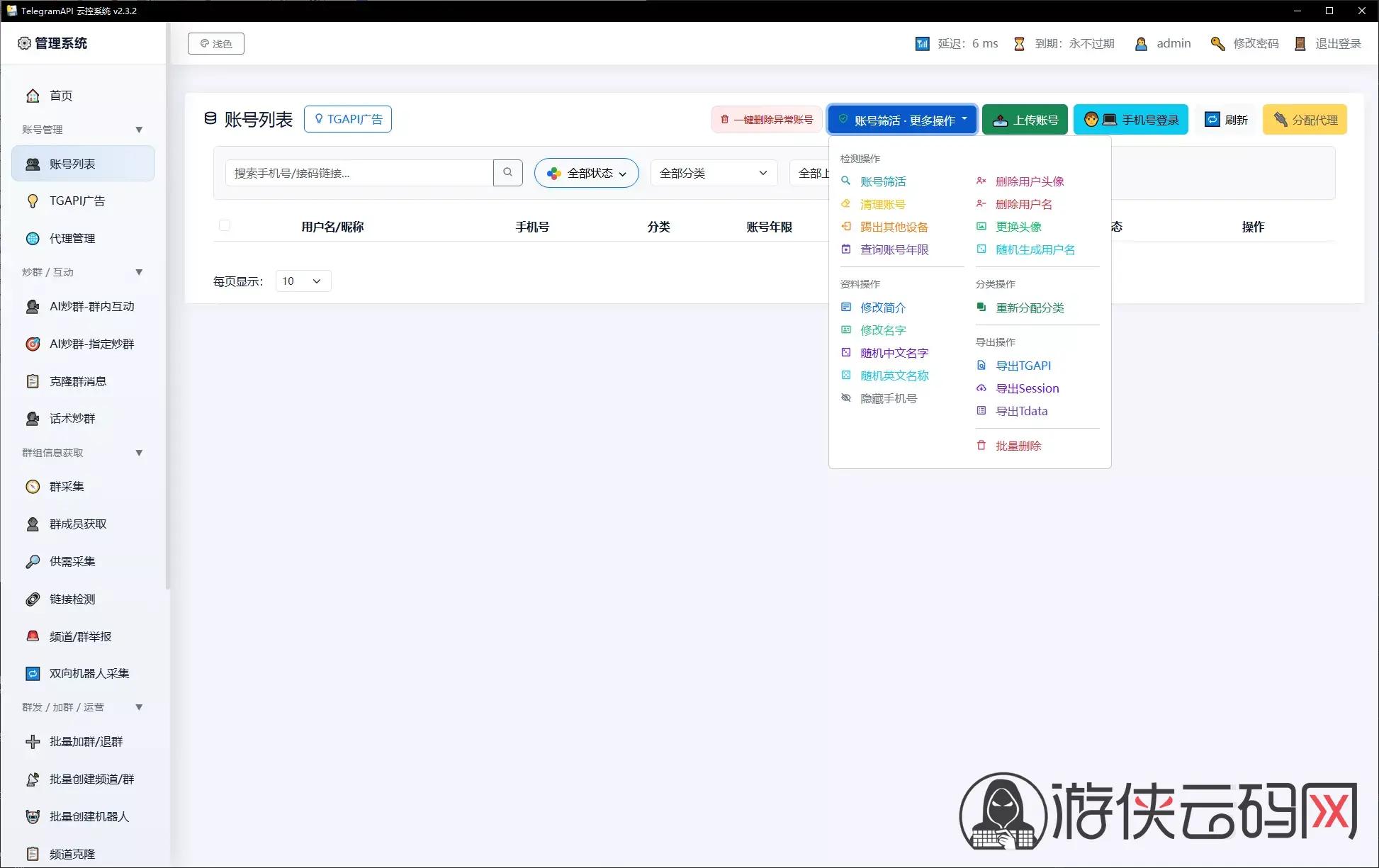Viewport: 1379px width, 868px height.
Task: Click the 双向机器人采集 icon
Action: point(33,673)
